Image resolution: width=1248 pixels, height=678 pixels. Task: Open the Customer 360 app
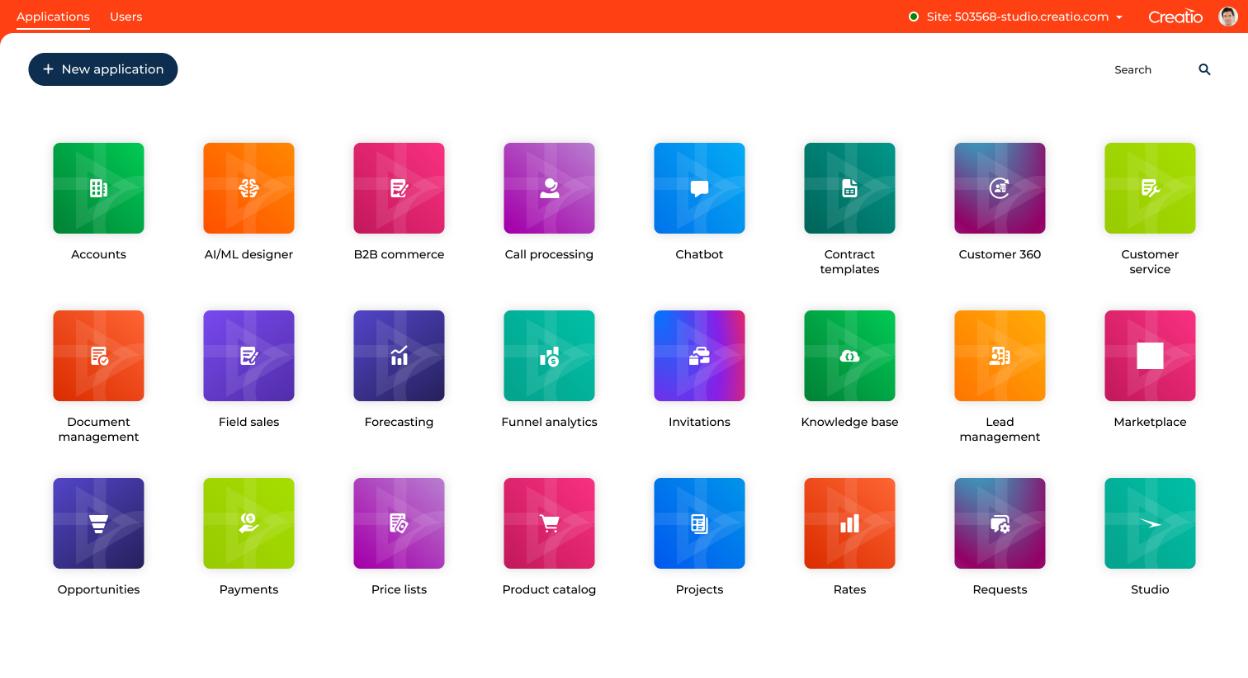pyautogui.click(x=999, y=188)
